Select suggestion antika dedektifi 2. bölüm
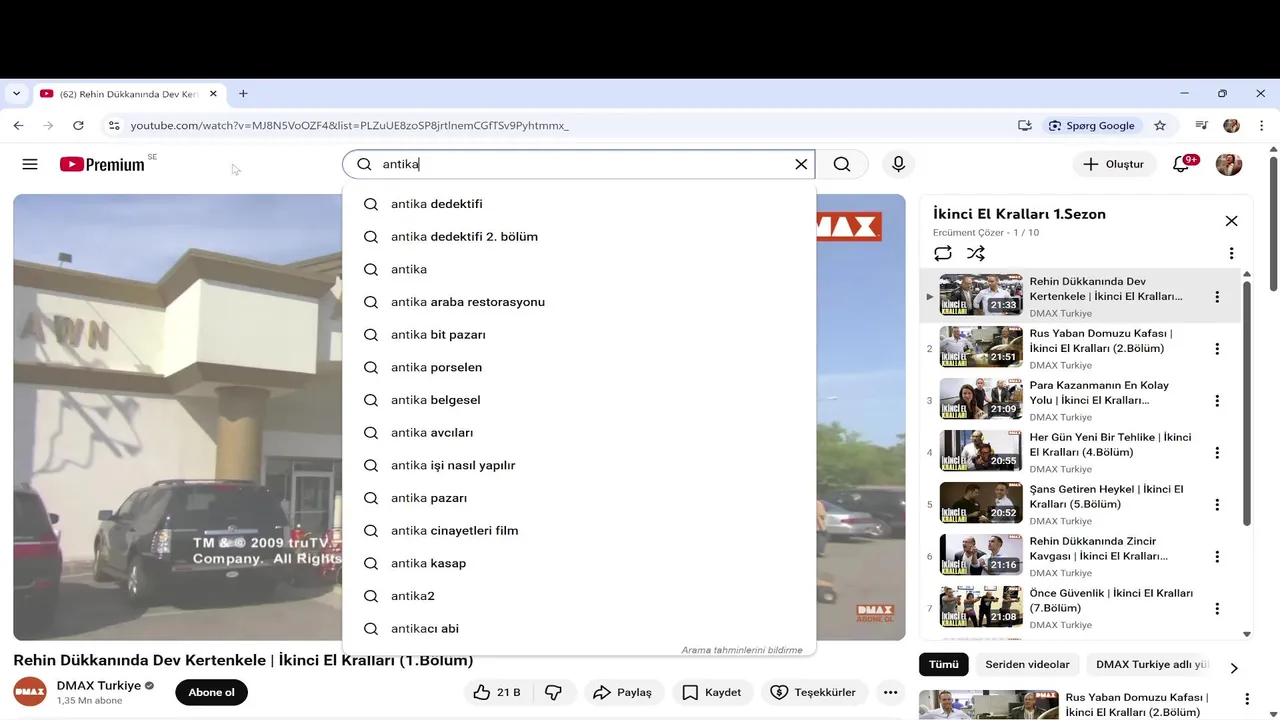The height and width of the screenshot is (720, 1280). (579, 237)
